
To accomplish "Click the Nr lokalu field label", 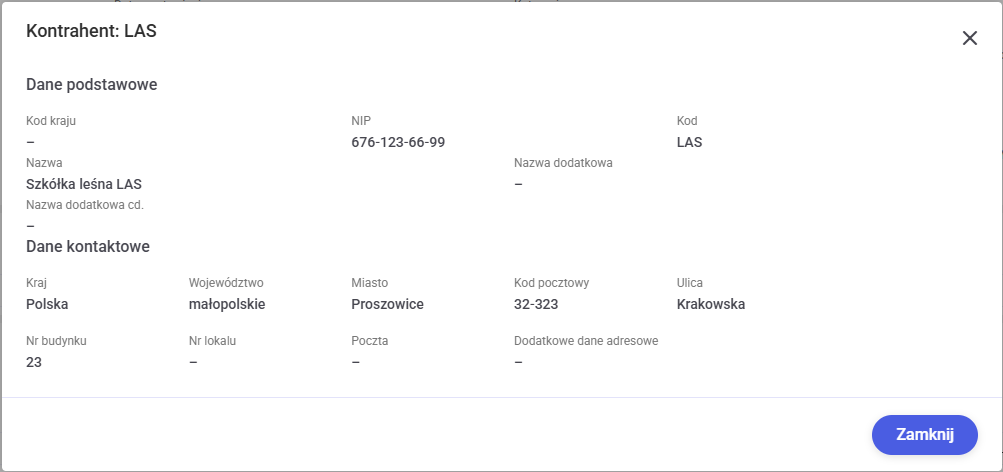I will pos(212,341).
